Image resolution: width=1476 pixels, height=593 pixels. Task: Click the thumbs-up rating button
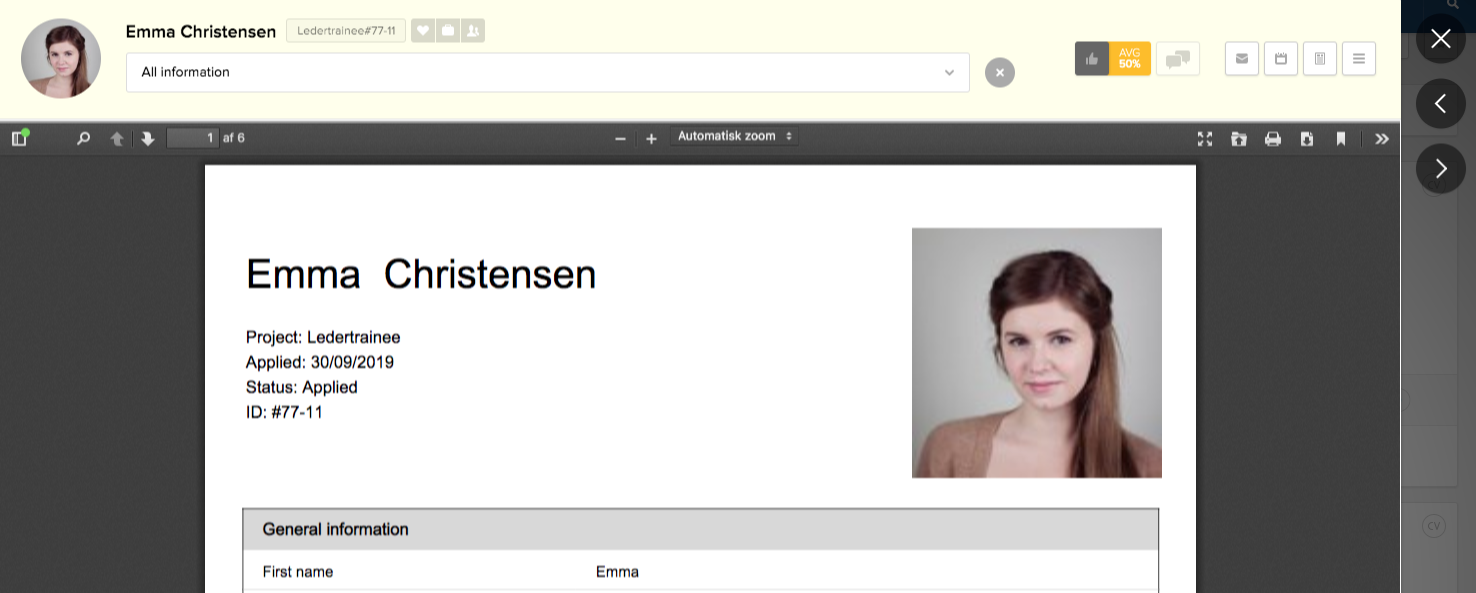tap(1092, 59)
